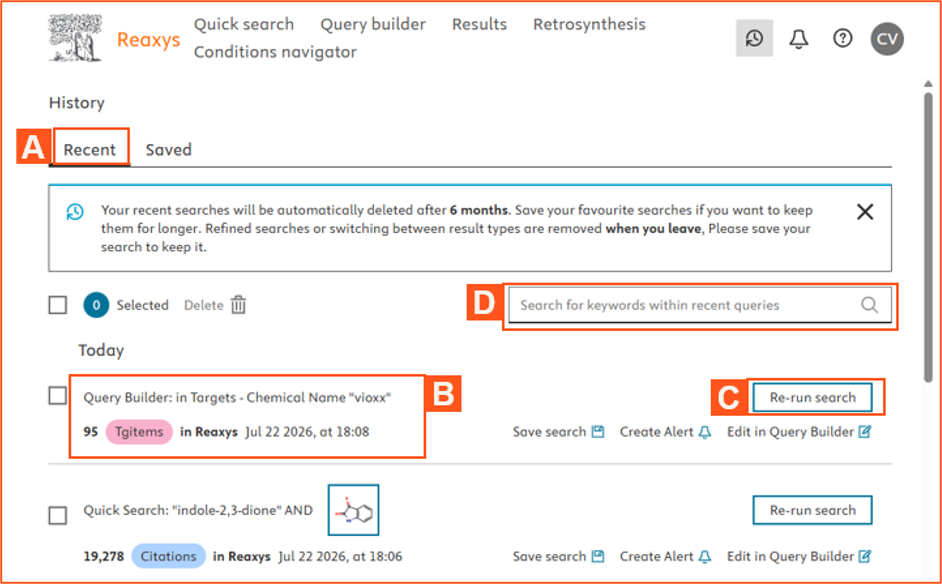The height and width of the screenshot is (584, 942).
Task: Dismiss the recent searches info banner
Action: [865, 211]
